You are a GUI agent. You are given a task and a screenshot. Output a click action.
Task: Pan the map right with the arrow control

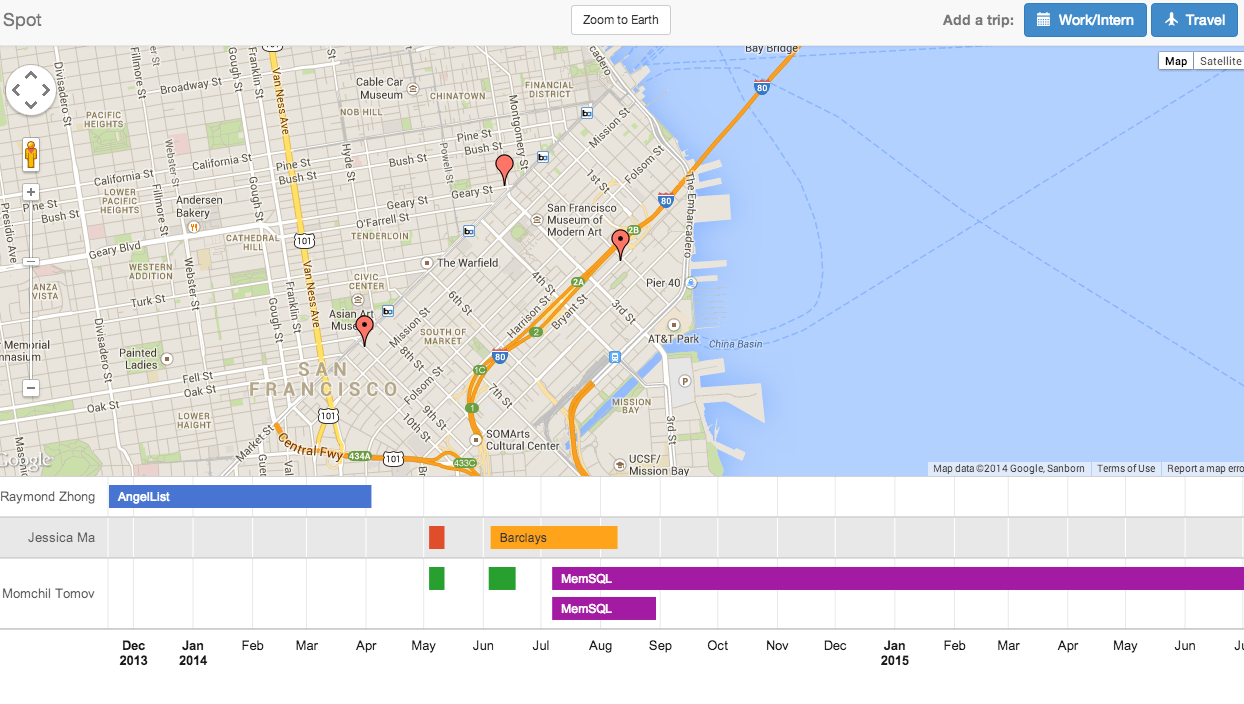[47, 91]
